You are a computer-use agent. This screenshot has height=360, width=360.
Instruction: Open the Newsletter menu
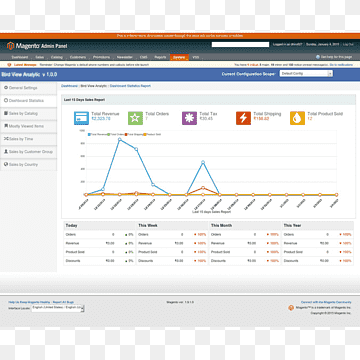(x=125, y=57)
